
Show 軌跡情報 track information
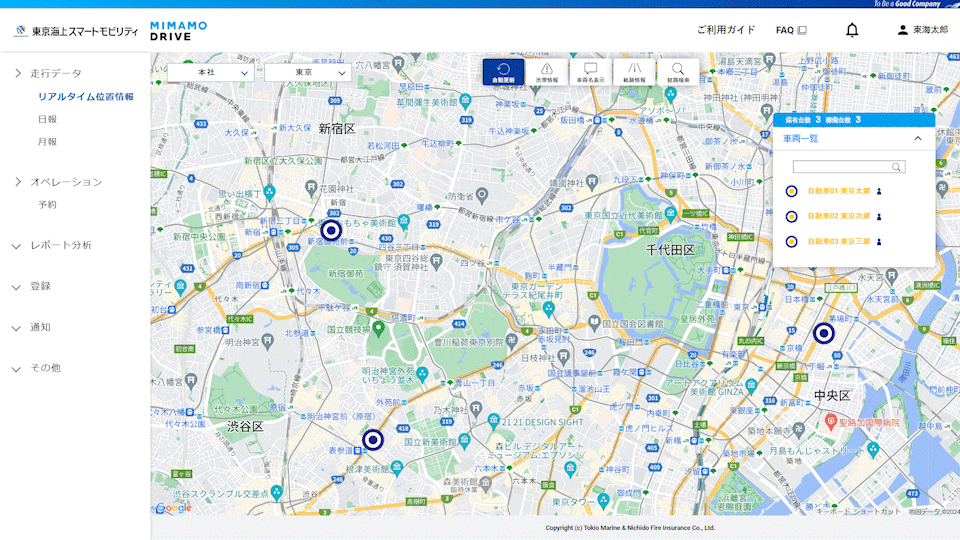[x=634, y=72]
